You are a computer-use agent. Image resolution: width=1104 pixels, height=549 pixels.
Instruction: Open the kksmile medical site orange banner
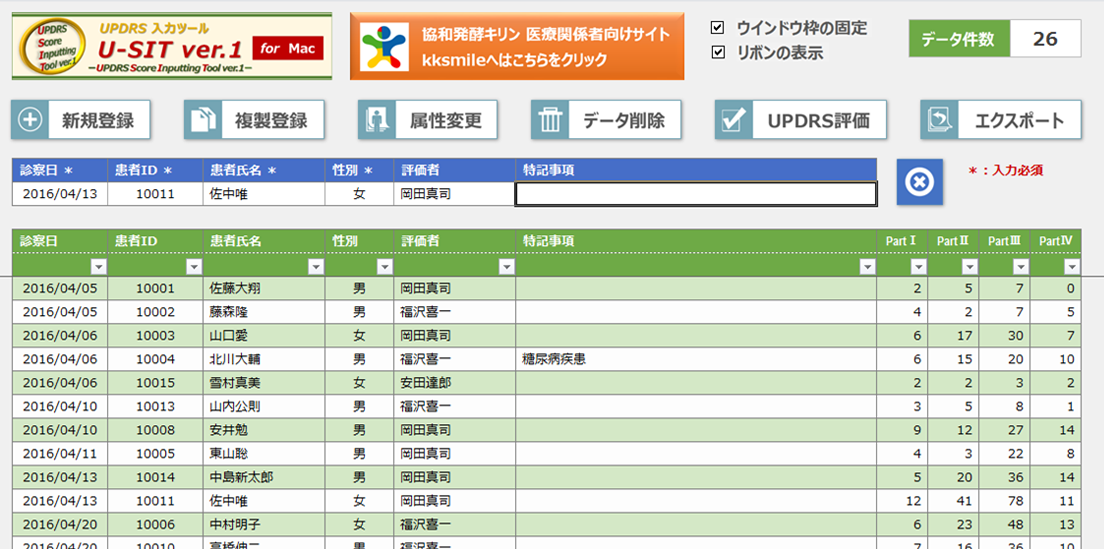(x=516, y=46)
